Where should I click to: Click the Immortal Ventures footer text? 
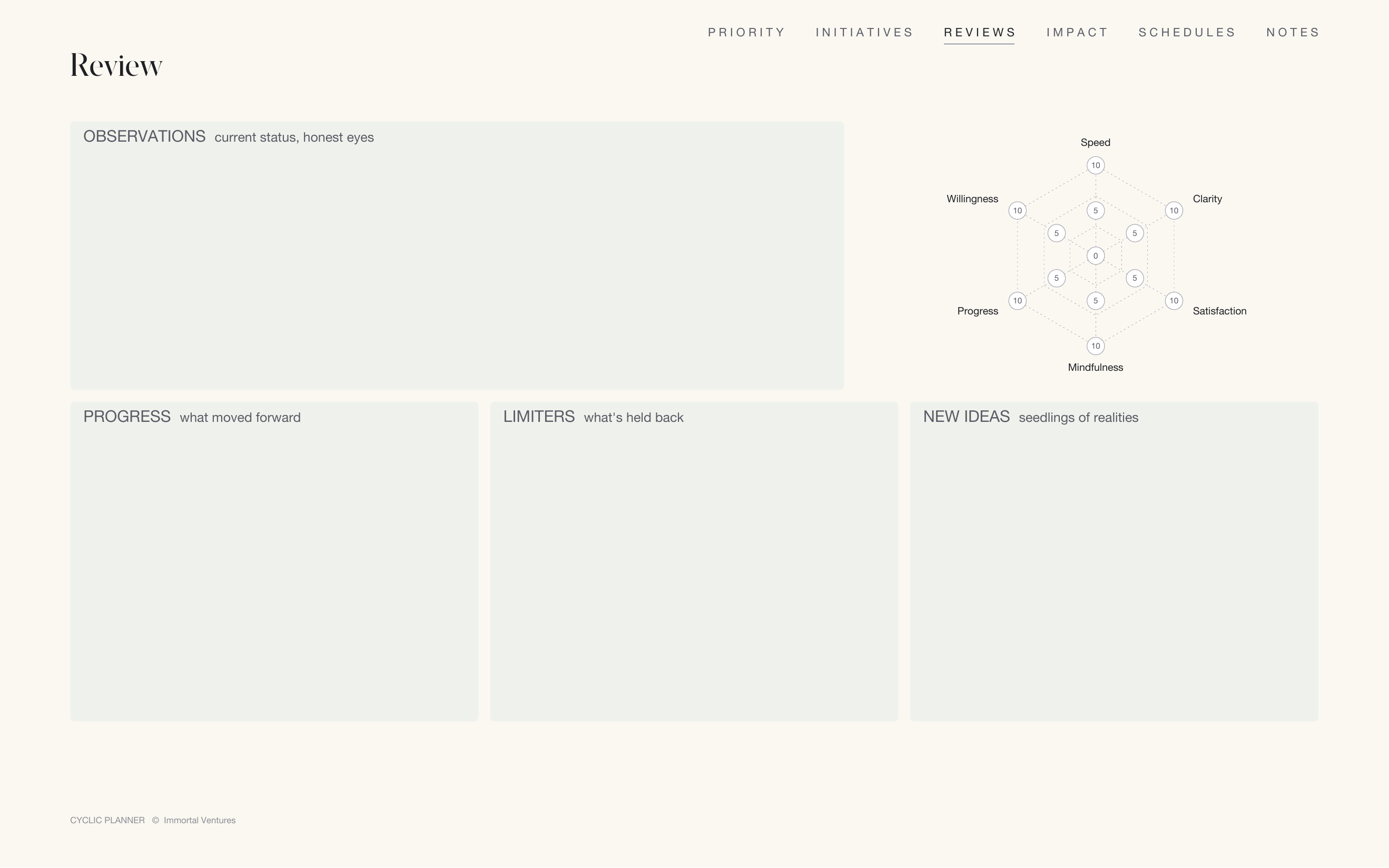(x=199, y=821)
